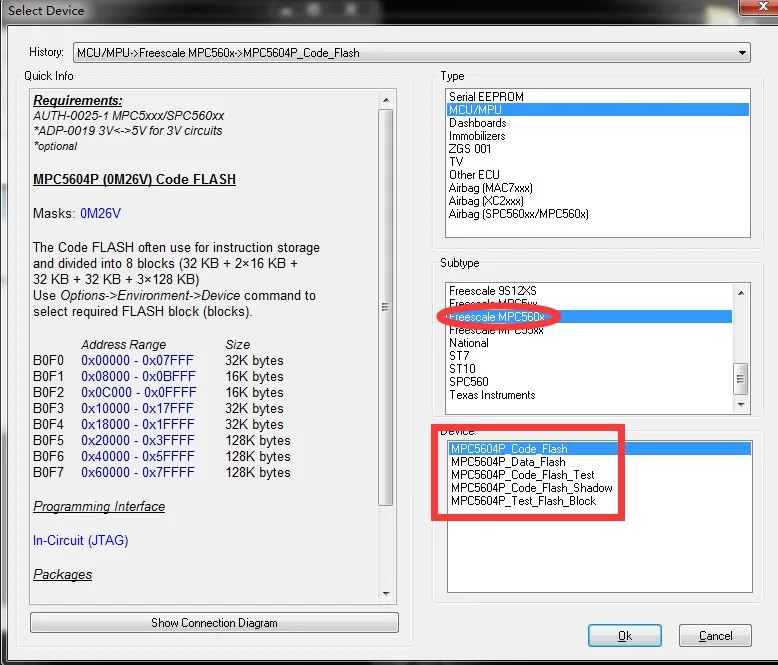Confirm selection with Ok button
Image resolution: width=778 pixels, height=665 pixels.
coord(625,636)
